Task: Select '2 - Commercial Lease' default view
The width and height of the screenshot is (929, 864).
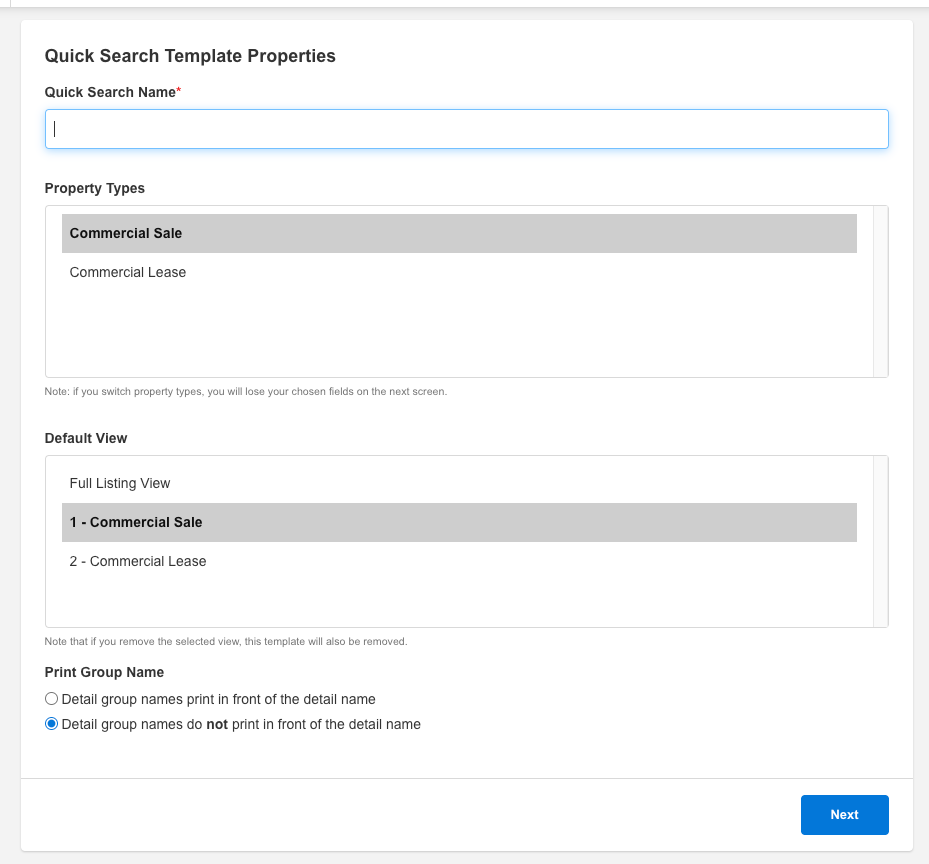Action: (459, 562)
